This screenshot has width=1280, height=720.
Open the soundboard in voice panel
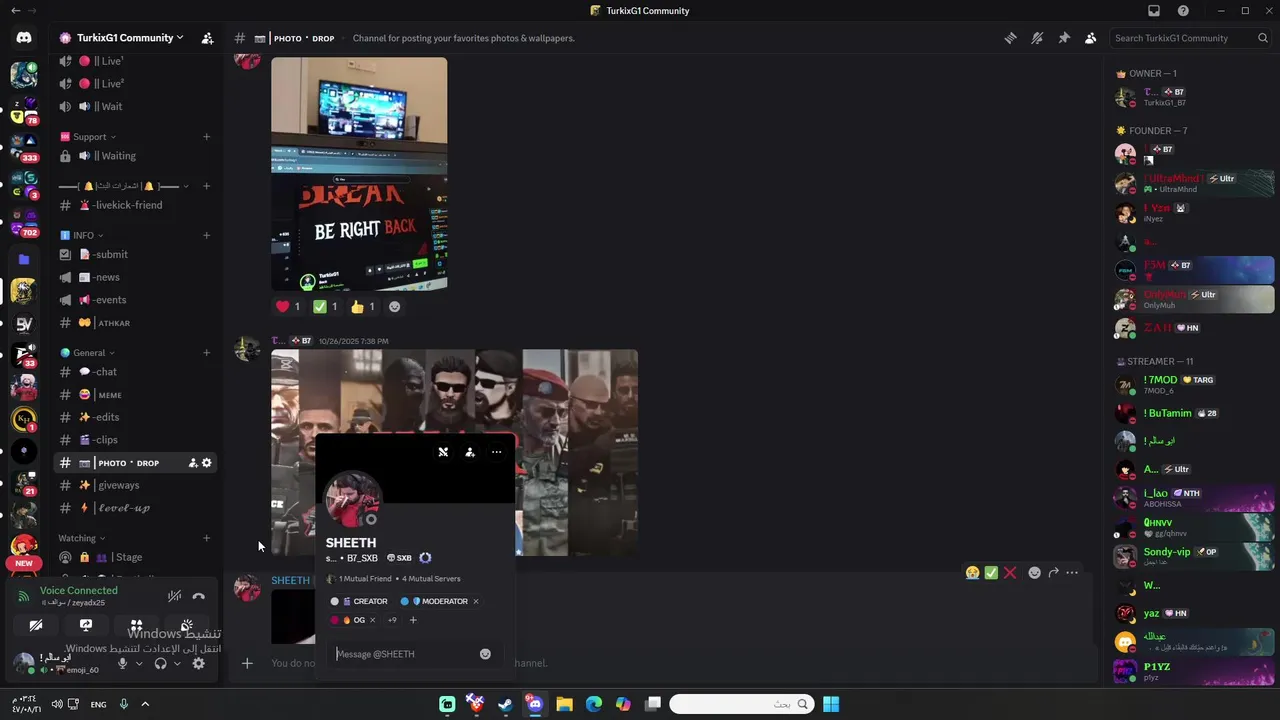[x=187, y=625]
